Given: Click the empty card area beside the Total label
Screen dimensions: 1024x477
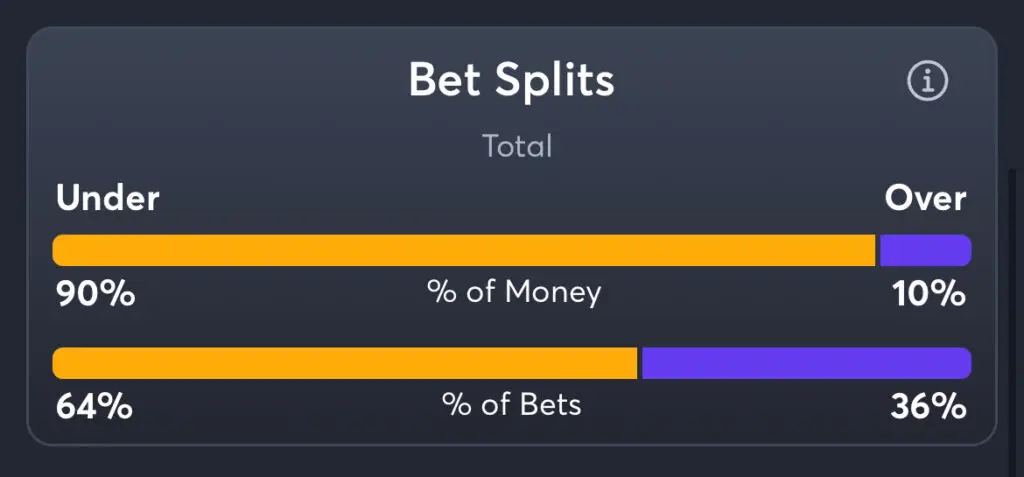Looking at the screenshot, I should point(718,146).
